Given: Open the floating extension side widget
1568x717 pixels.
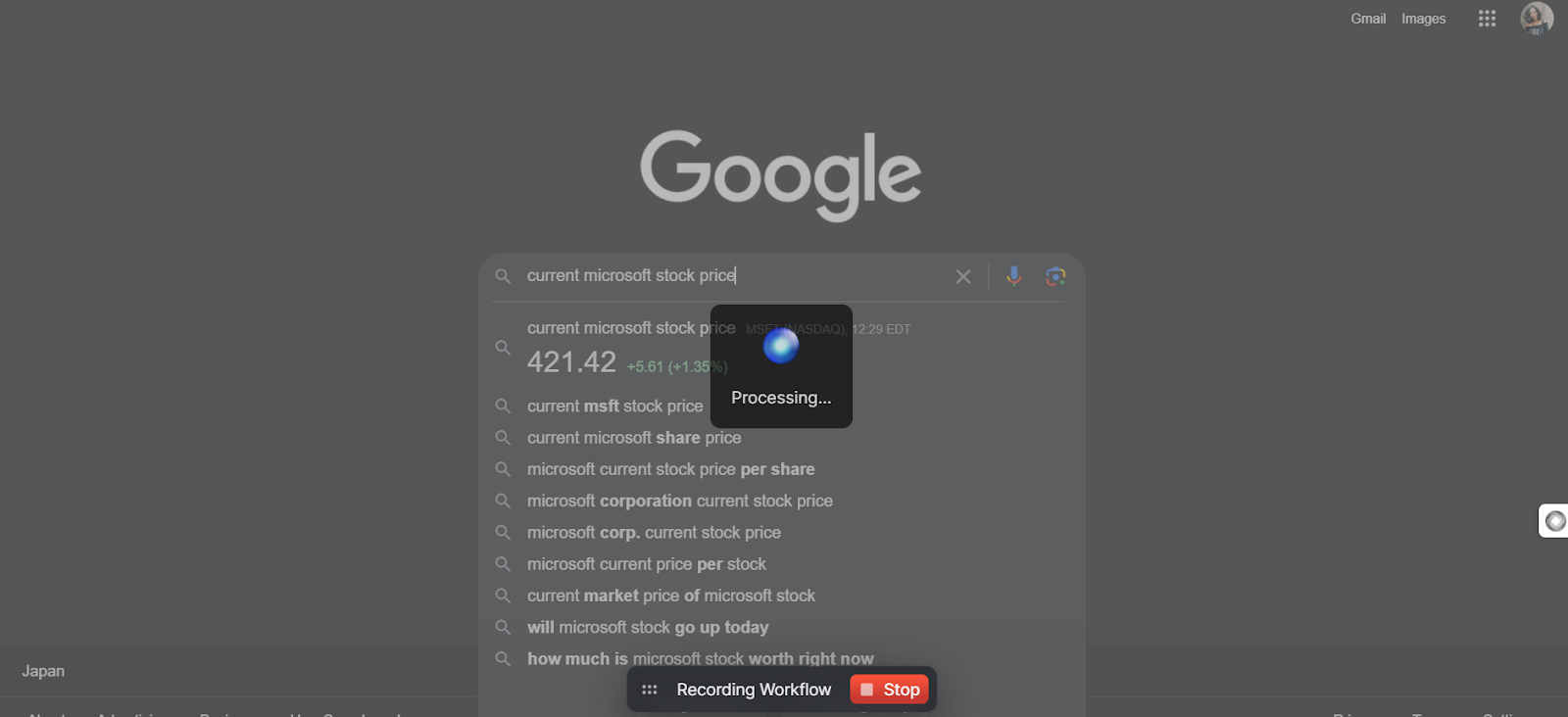Looking at the screenshot, I should [x=1554, y=521].
